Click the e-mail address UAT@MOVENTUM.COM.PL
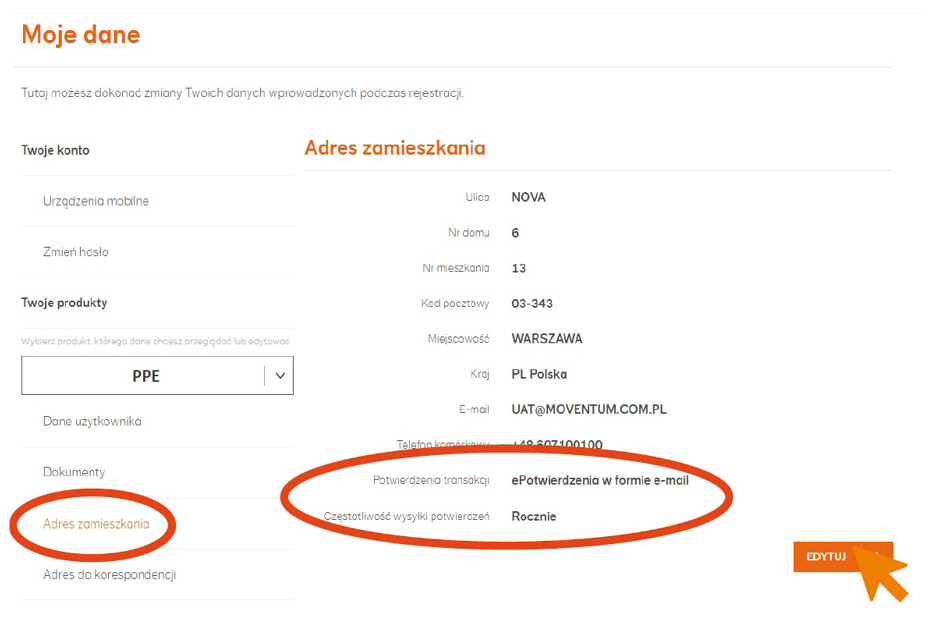The image size is (936, 638). pos(589,410)
